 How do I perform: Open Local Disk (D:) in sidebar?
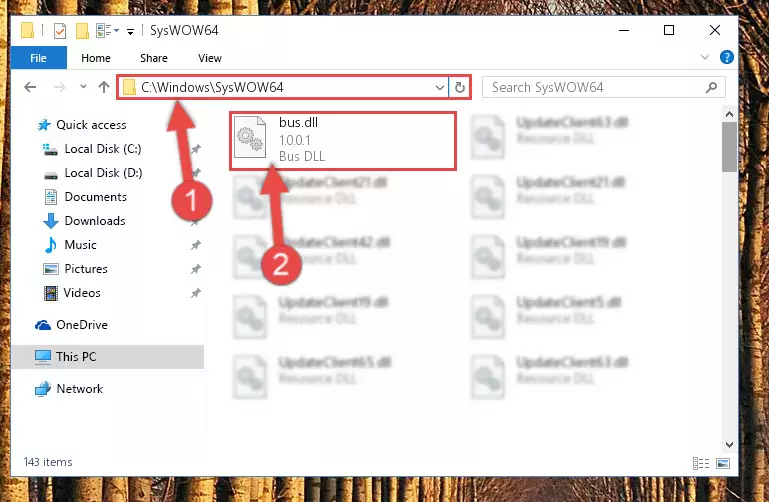pos(103,173)
